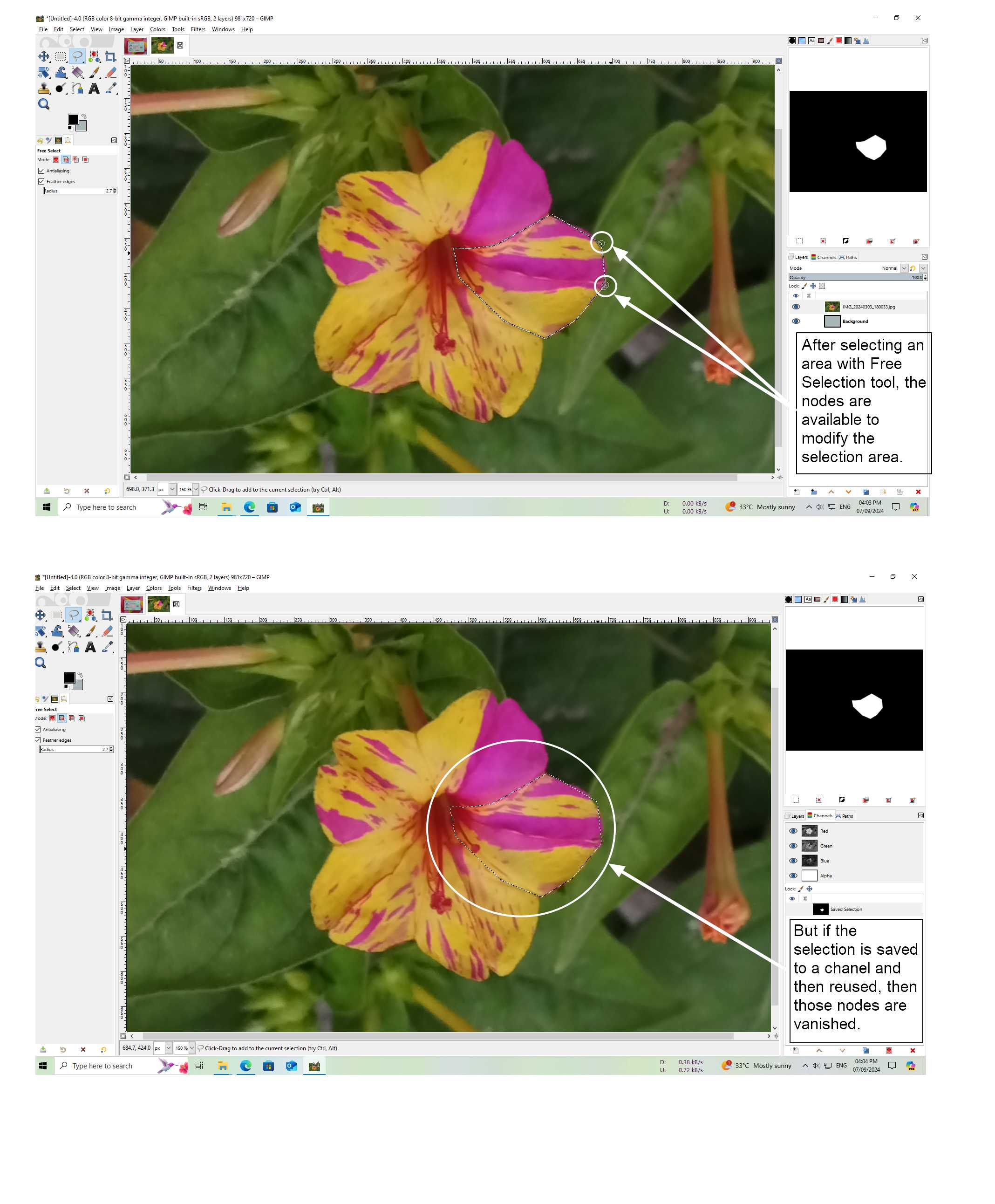Select the IMG_20240303_180033.jpg layer
The width and height of the screenshot is (995, 1204).
868,307
